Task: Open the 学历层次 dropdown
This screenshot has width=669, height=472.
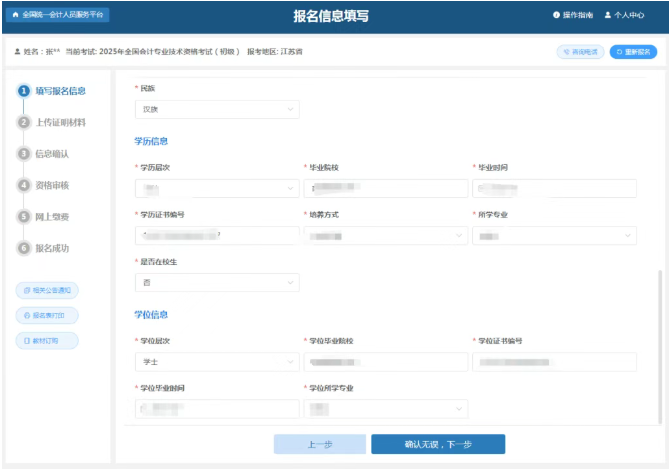Action: point(216,188)
